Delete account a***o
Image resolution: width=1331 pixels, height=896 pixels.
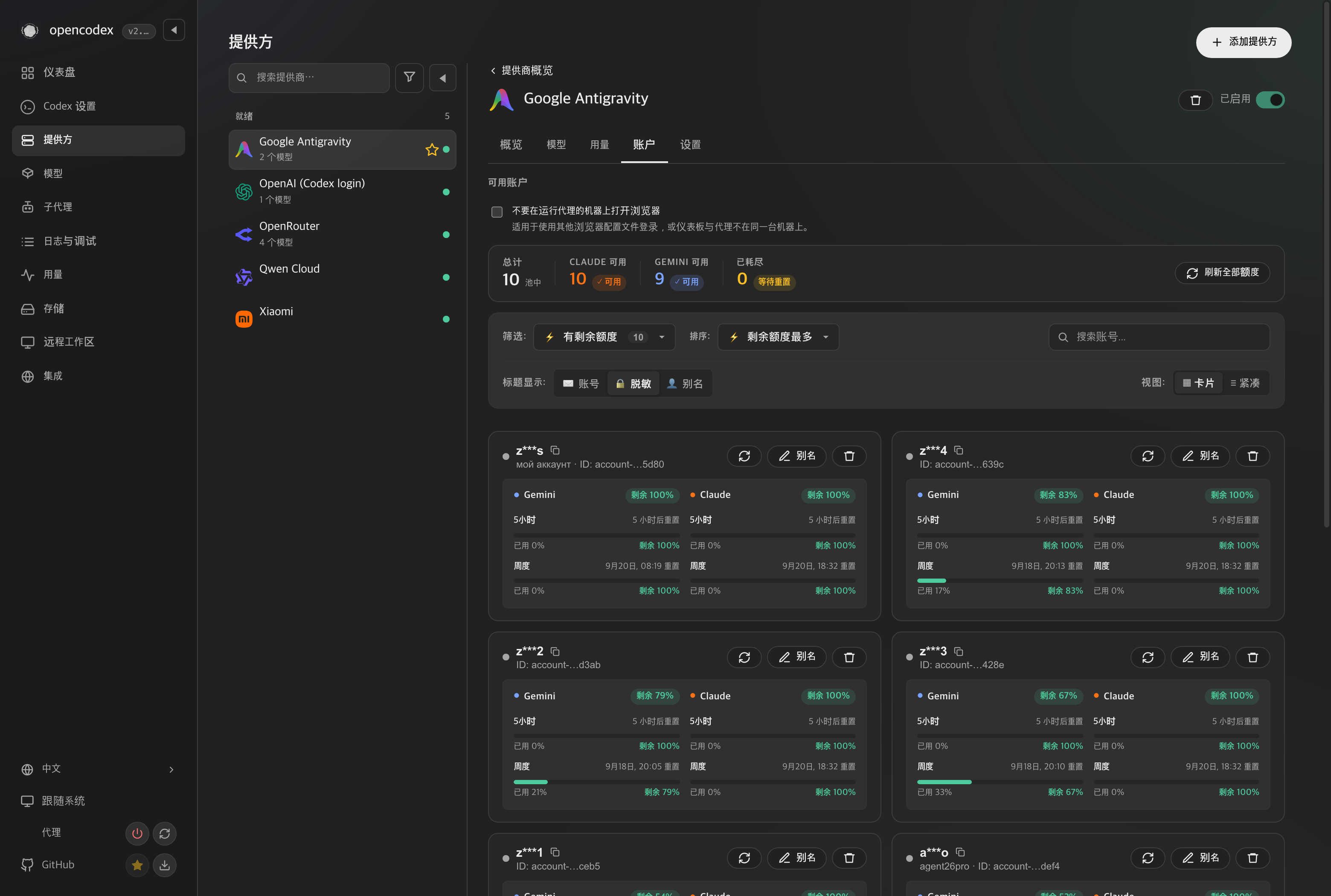point(1252,858)
